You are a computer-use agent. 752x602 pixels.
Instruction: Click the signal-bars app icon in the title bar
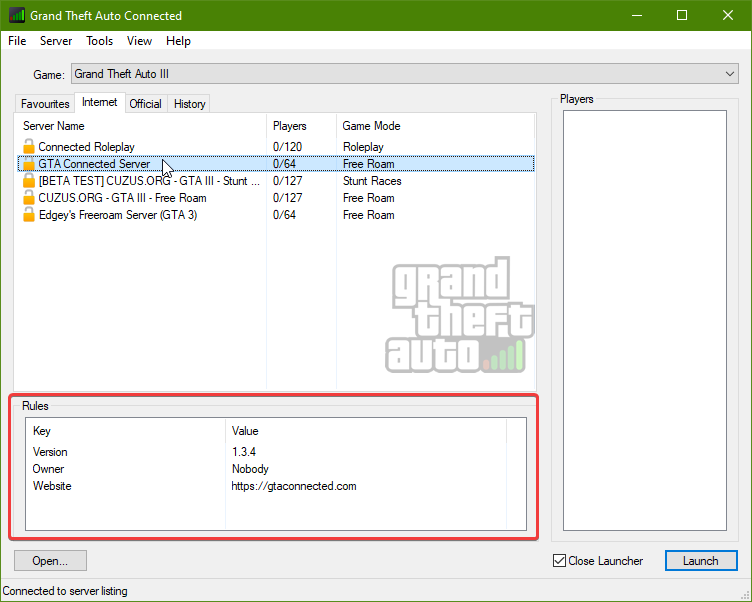coord(17,15)
